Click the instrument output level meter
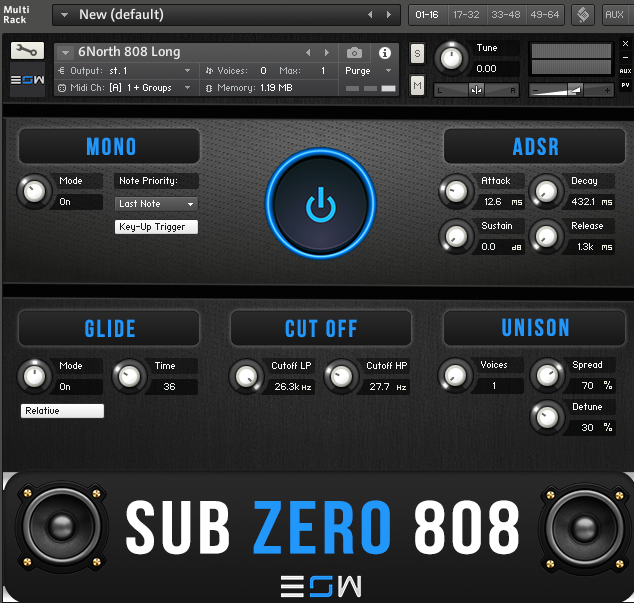The height and width of the screenshot is (603, 634). 571,59
